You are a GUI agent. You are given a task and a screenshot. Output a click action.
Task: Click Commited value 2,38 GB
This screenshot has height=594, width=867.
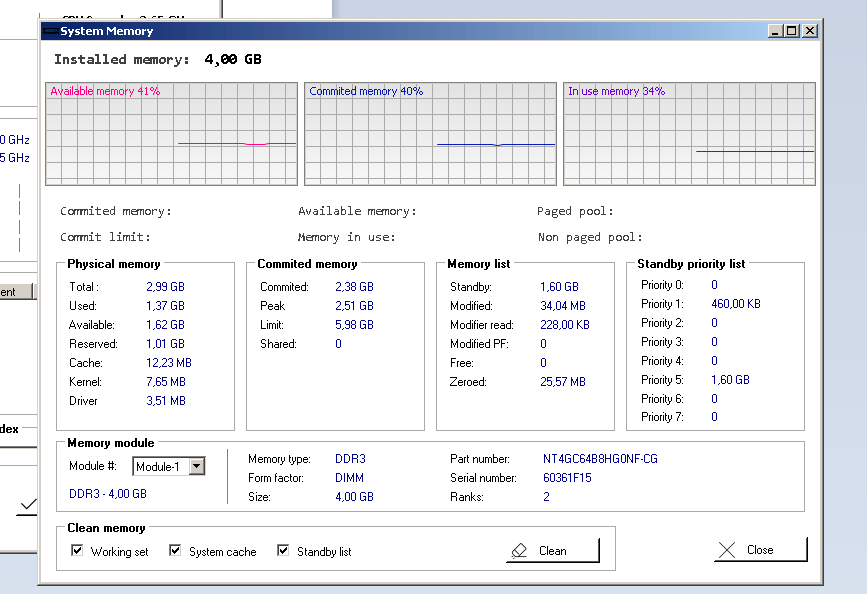(x=354, y=286)
